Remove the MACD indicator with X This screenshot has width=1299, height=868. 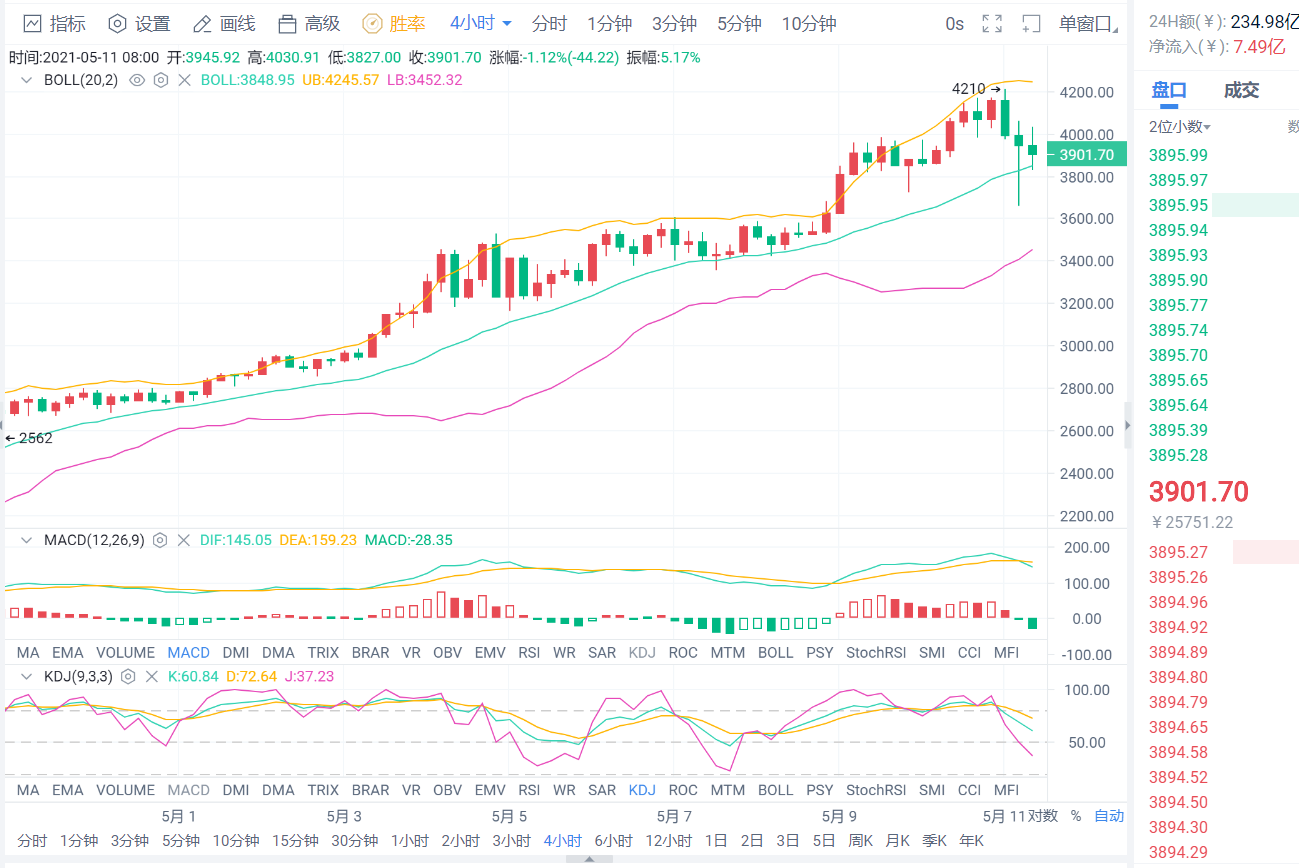[183, 540]
